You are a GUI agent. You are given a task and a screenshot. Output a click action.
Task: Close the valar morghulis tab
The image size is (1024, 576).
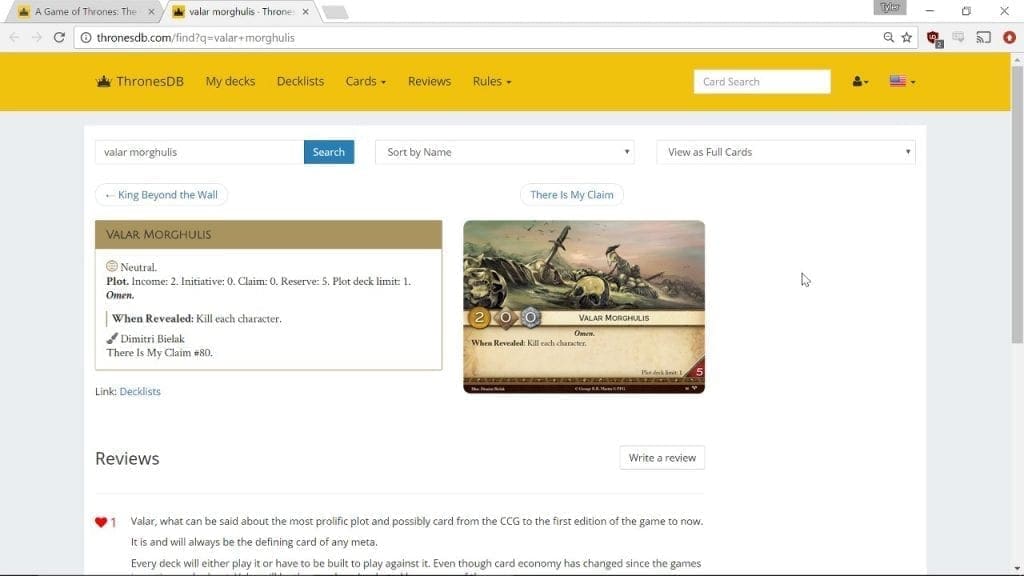click(x=306, y=12)
